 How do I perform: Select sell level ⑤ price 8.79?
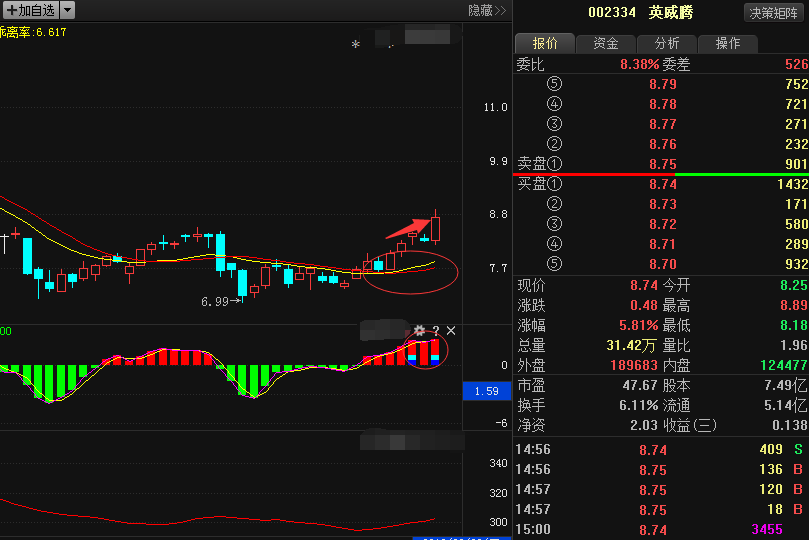[x=662, y=84]
